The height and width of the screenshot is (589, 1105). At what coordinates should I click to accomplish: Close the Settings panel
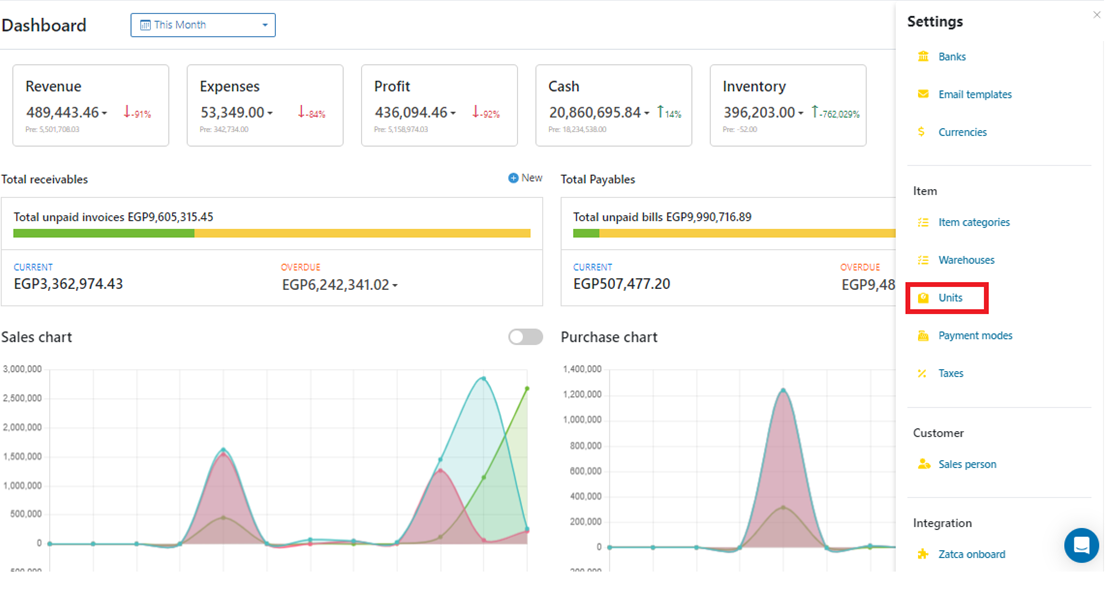point(1096,15)
